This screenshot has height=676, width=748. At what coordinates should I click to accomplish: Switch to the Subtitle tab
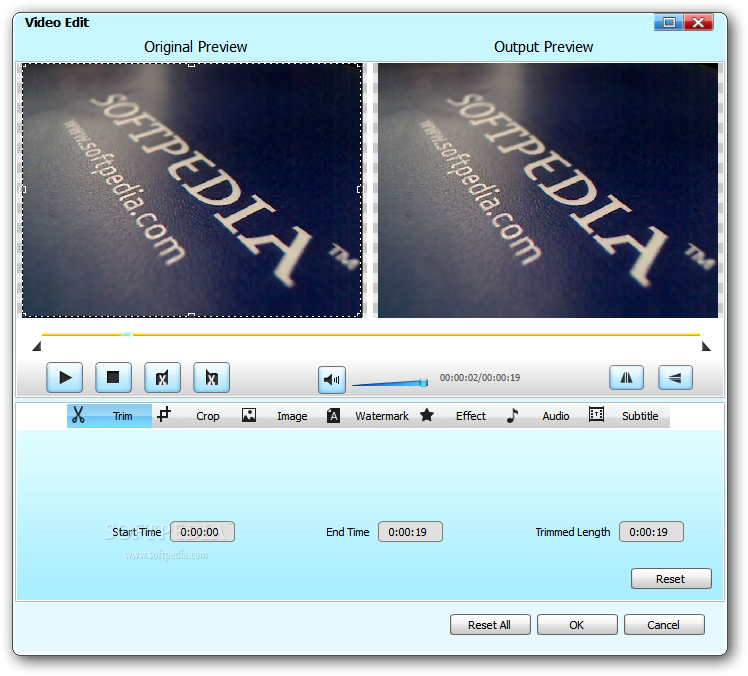pyautogui.click(x=627, y=416)
